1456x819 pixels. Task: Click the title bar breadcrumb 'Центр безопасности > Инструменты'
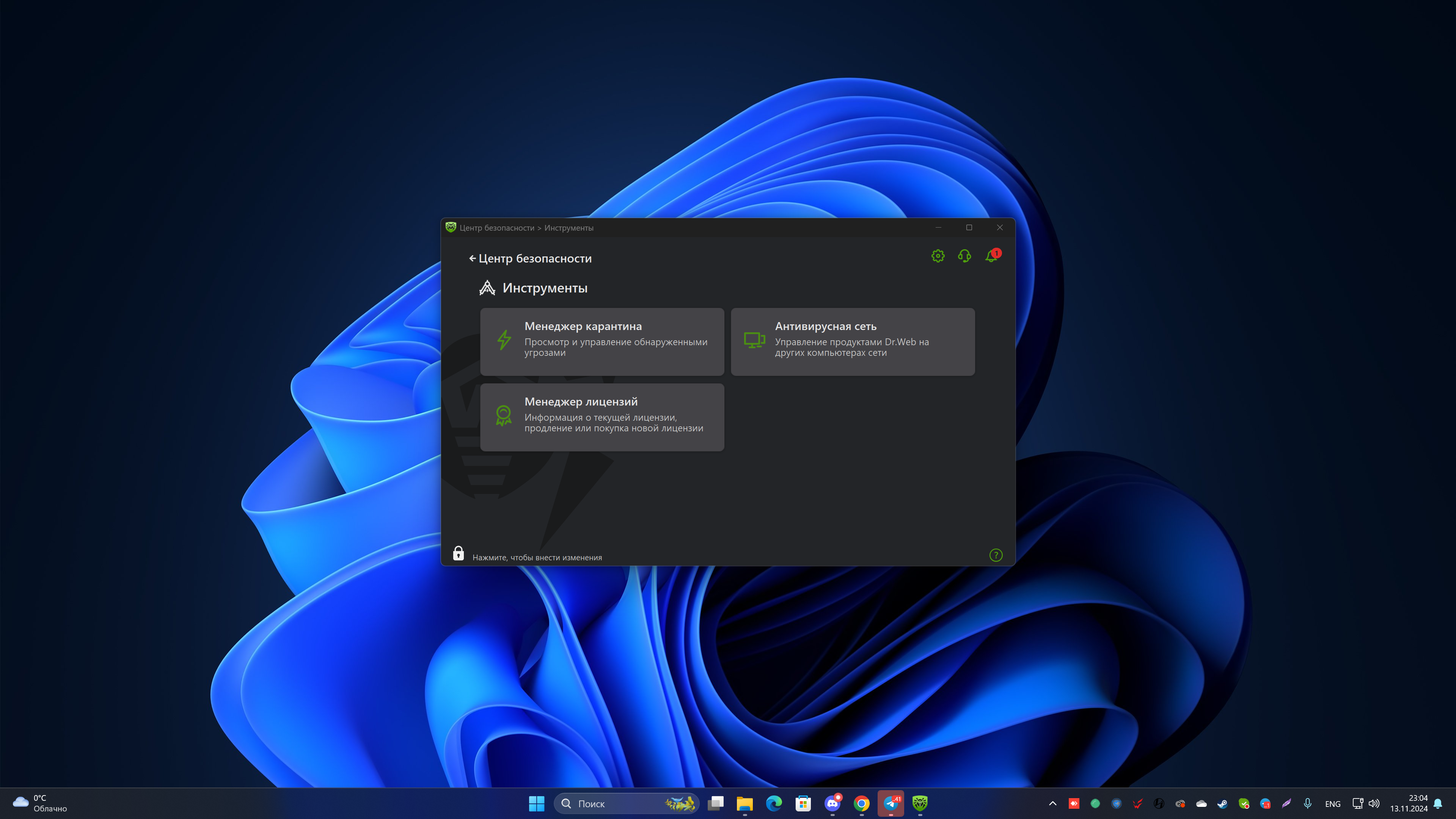(526, 228)
